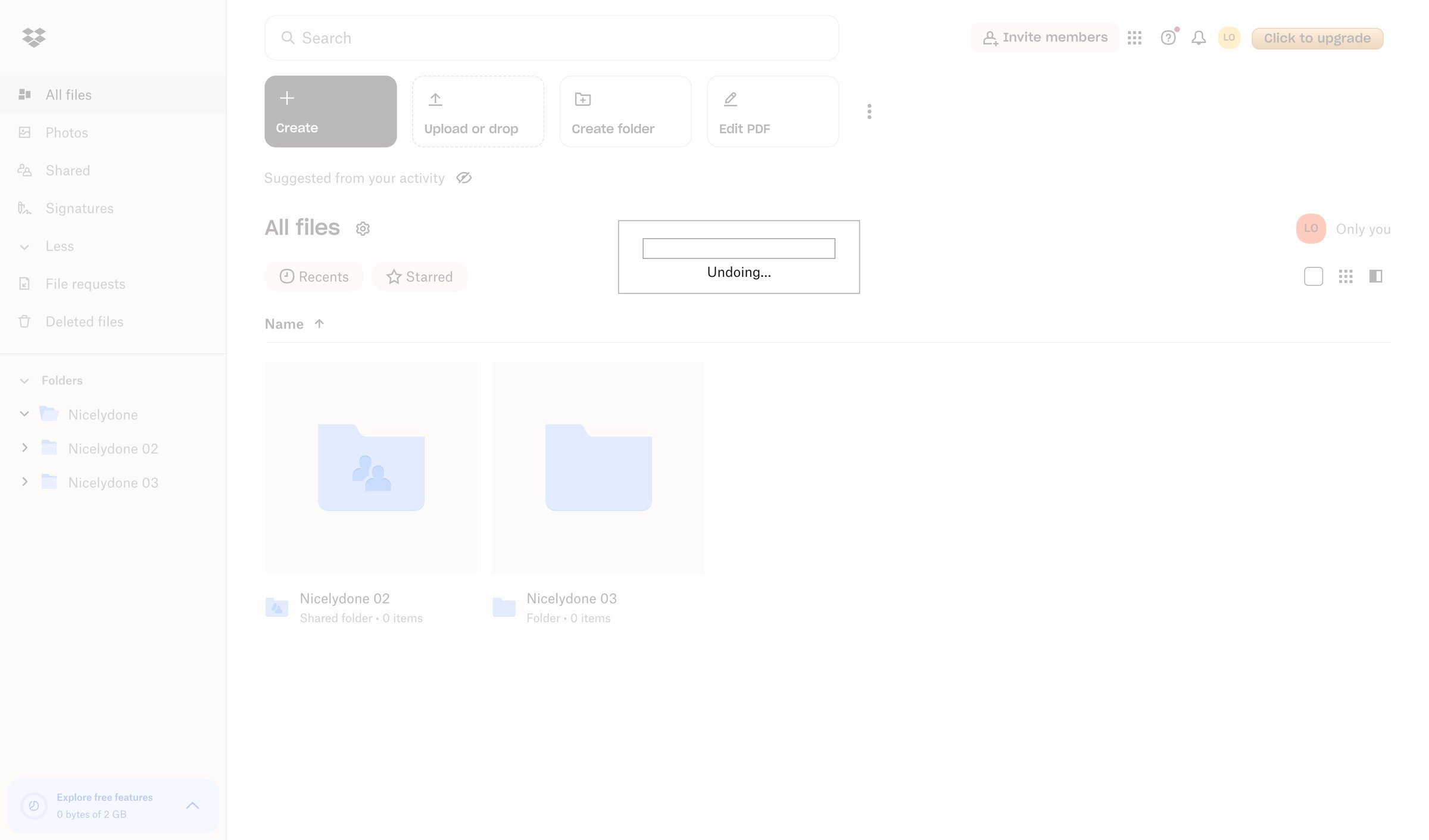The image size is (1429, 840).
Task: Click Explore free features link
Action: click(x=105, y=797)
